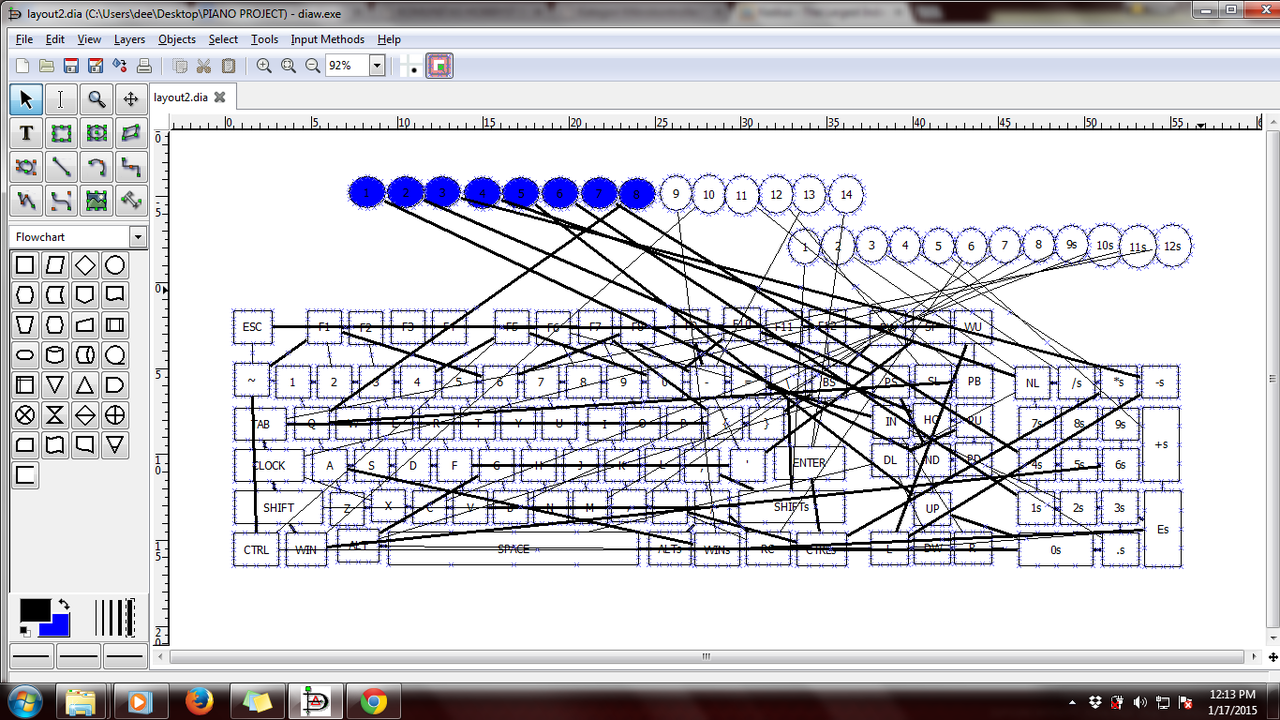Click the line width selector bars
Image resolution: width=1280 pixels, height=720 pixels.
tap(116, 617)
